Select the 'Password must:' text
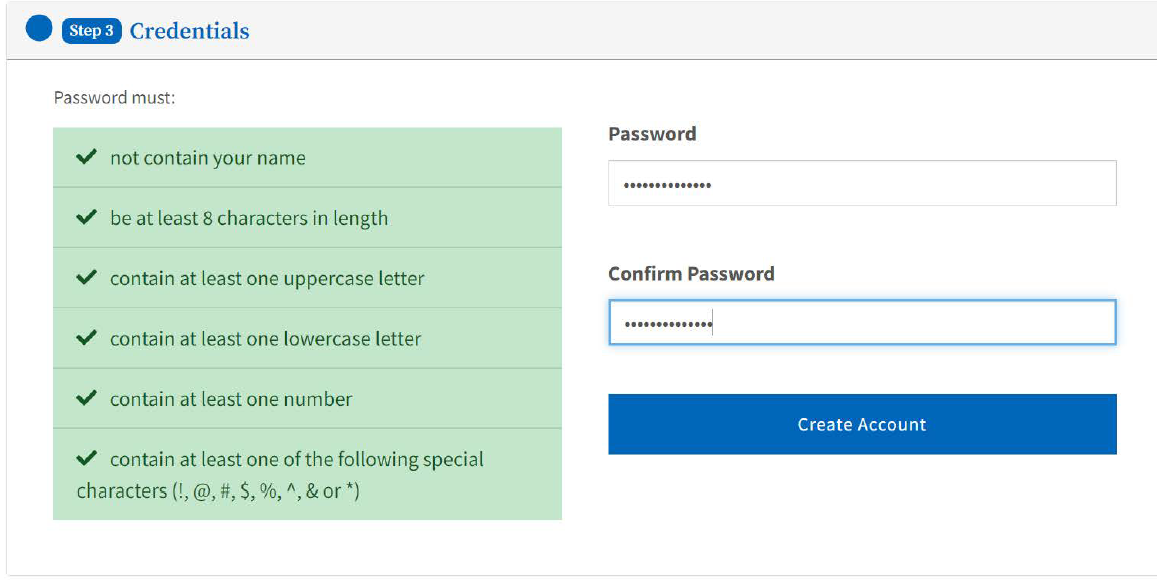Screen dimensions: 1157x587 tap(114, 97)
